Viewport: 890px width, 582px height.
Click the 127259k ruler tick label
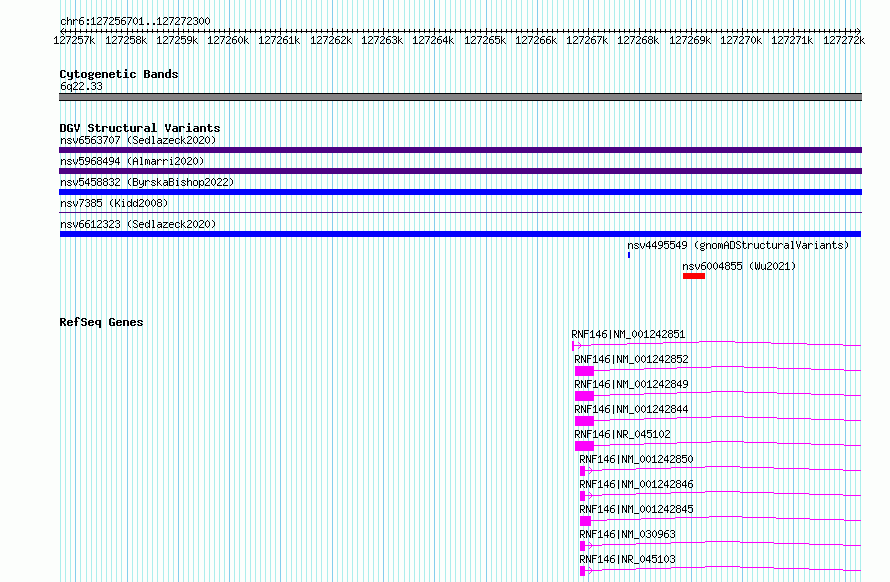point(177,40)
